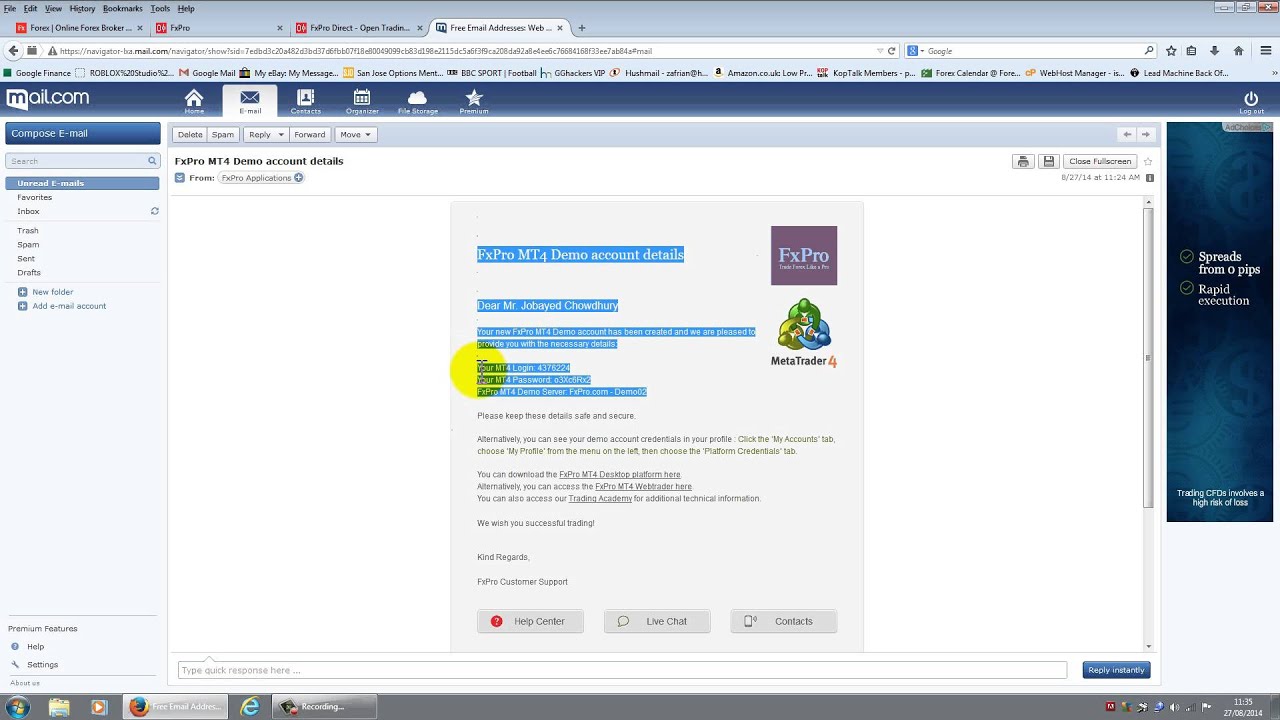Open the Organizer calendar icon

[x=361, y=100]
